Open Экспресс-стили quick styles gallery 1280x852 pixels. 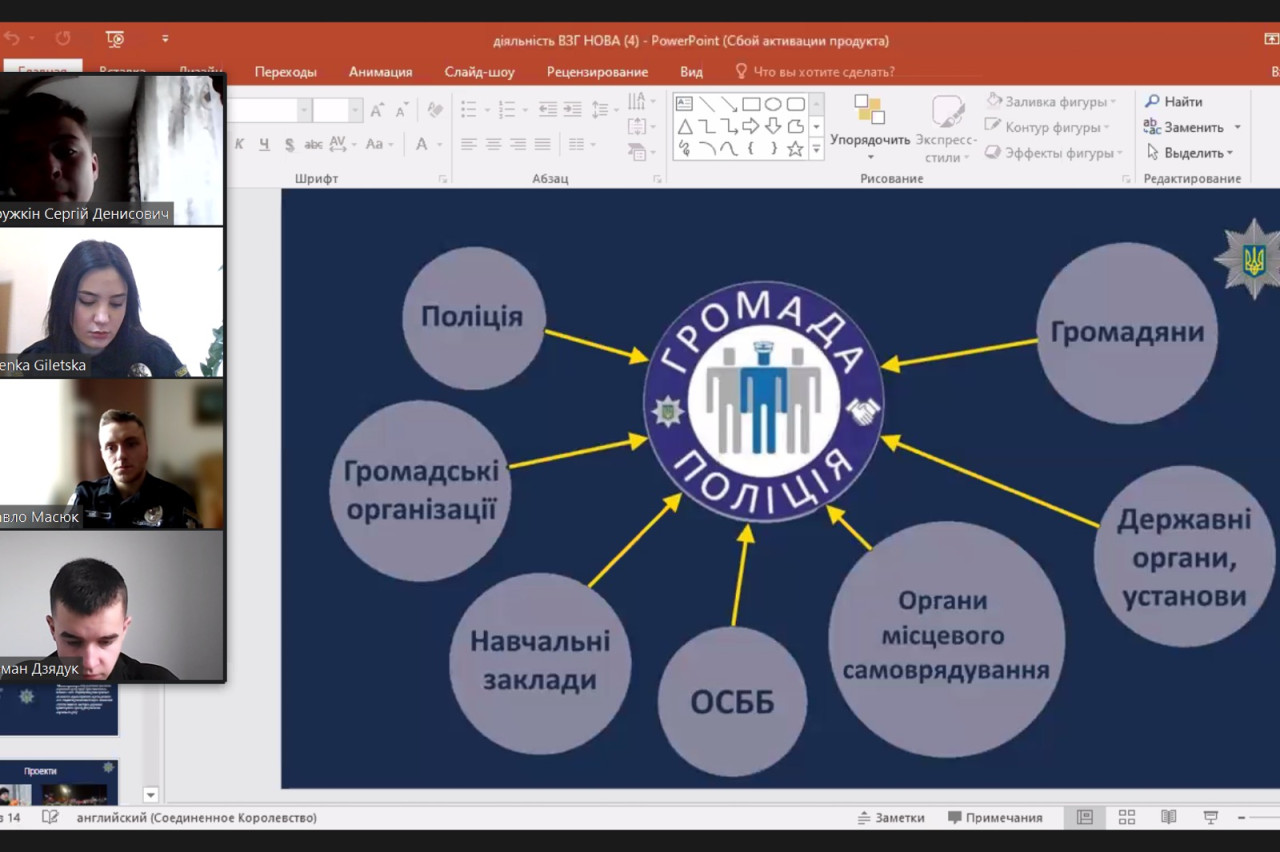point(946,128)
